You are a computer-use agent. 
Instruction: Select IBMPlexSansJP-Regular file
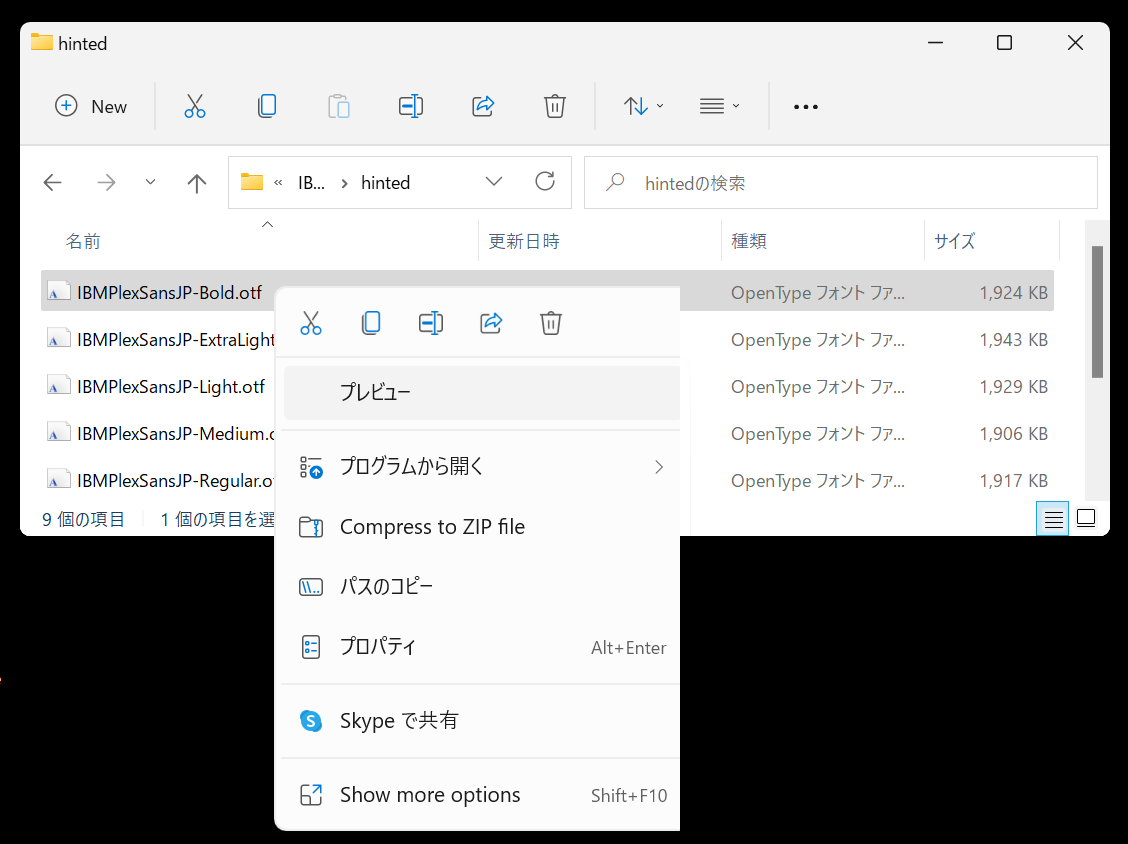pyautogui.click(x=176, y=481)
